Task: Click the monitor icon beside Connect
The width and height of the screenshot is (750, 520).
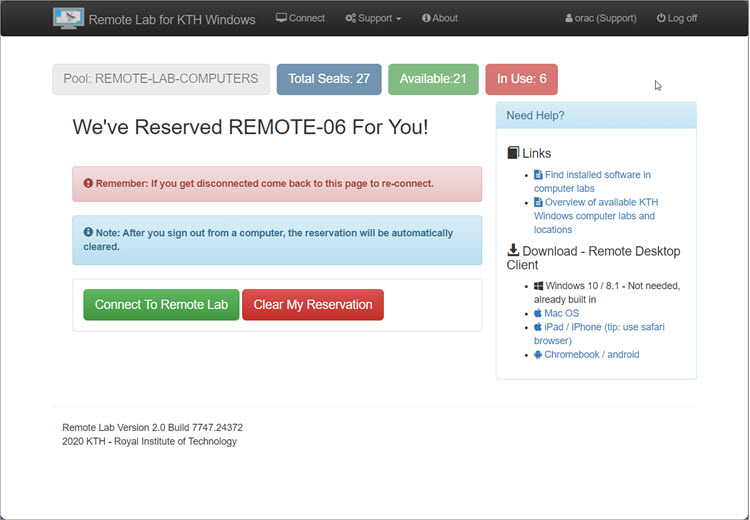Action: tap(282, 18)
